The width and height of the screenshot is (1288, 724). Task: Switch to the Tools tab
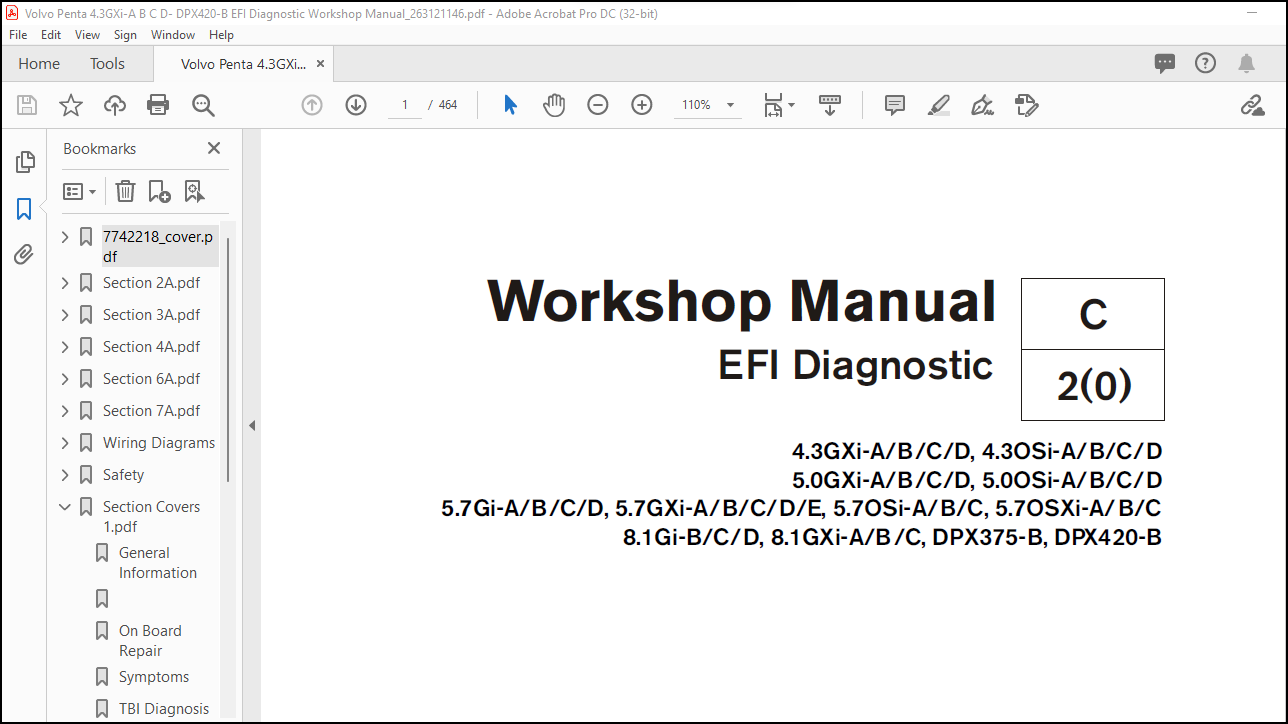[107, 63]
